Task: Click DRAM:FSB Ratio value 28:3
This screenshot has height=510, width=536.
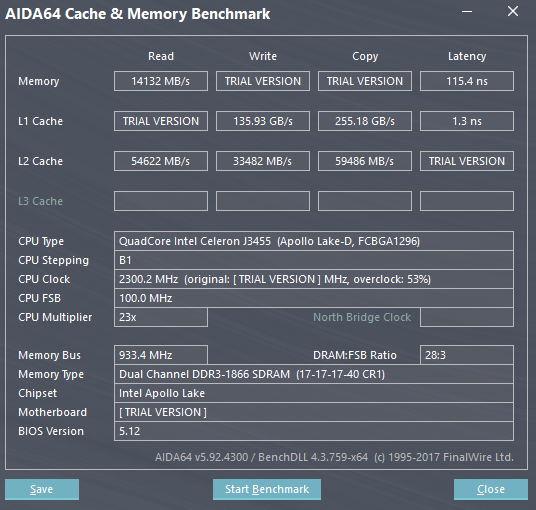Action: click(467, 355)
